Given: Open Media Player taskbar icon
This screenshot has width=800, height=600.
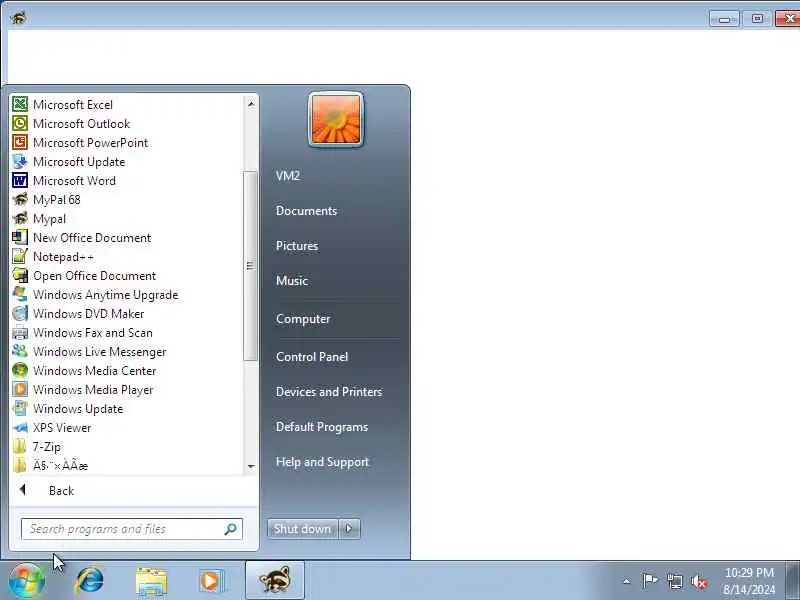Looking at the screenshot, I should click(211, 581).
